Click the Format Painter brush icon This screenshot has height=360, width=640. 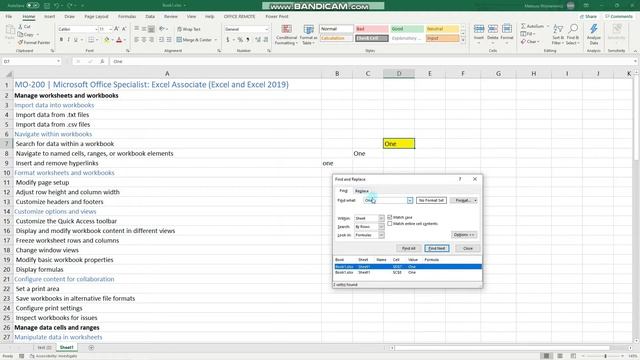[x=20, y=42]
